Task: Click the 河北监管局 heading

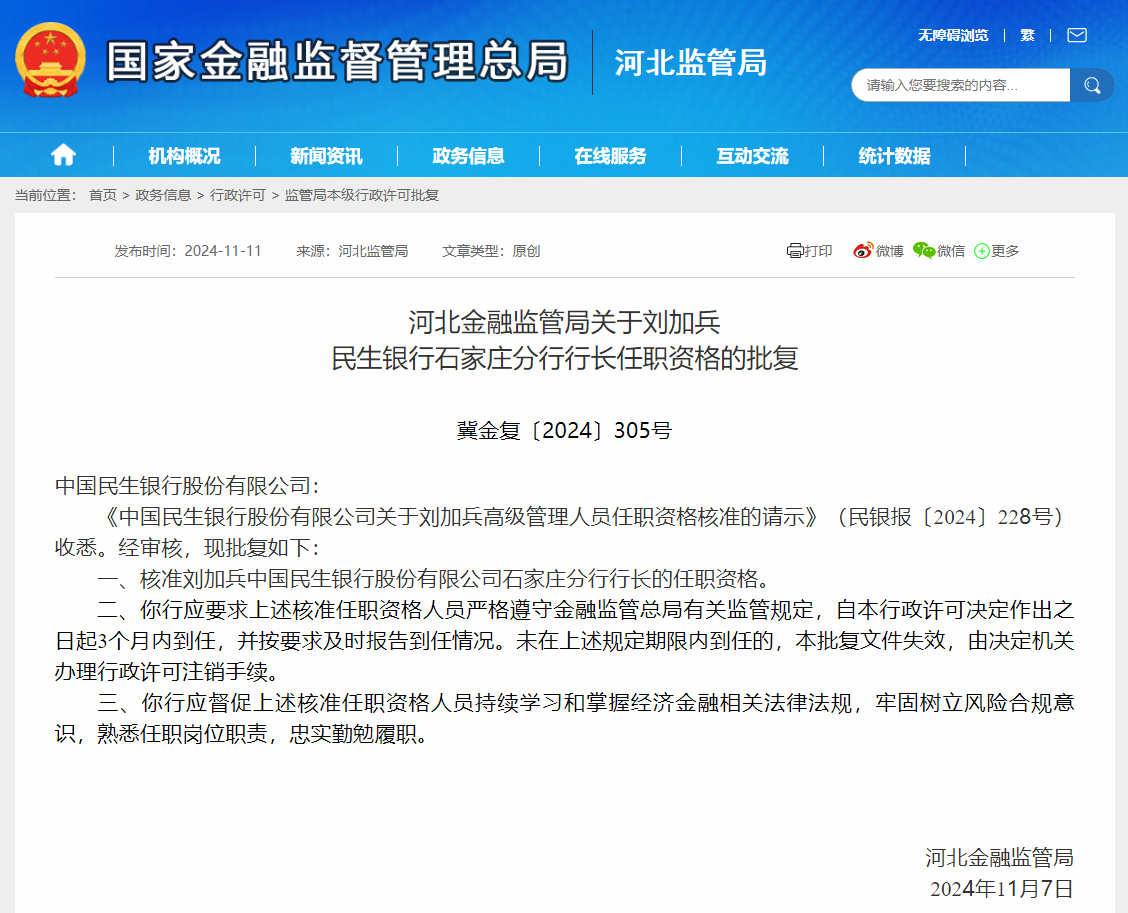Action: pos(691,63)
